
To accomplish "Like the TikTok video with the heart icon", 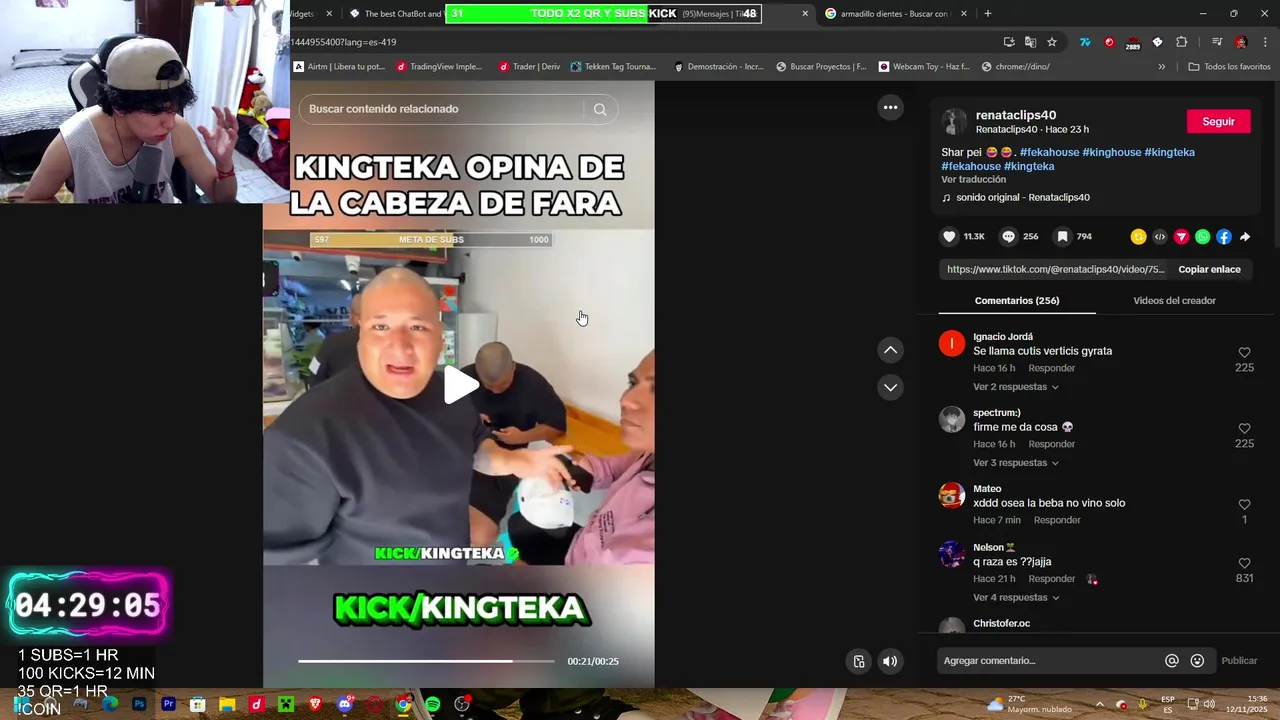I will point(950,237).
